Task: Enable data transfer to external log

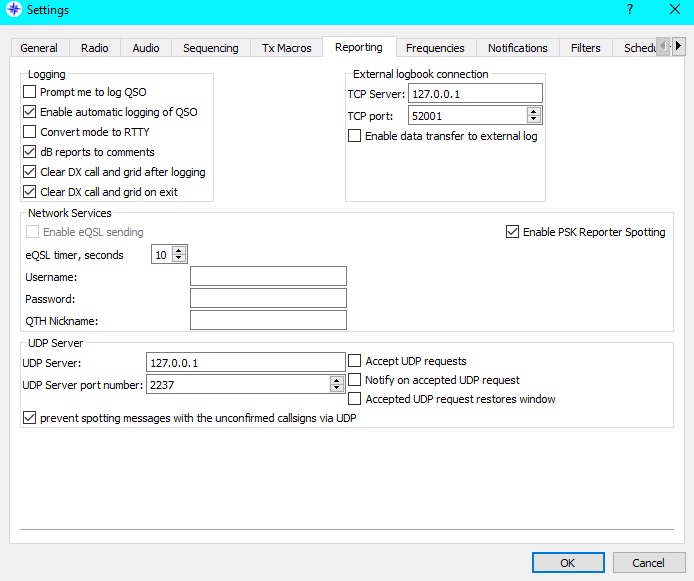Action: (x=355, y=136)
